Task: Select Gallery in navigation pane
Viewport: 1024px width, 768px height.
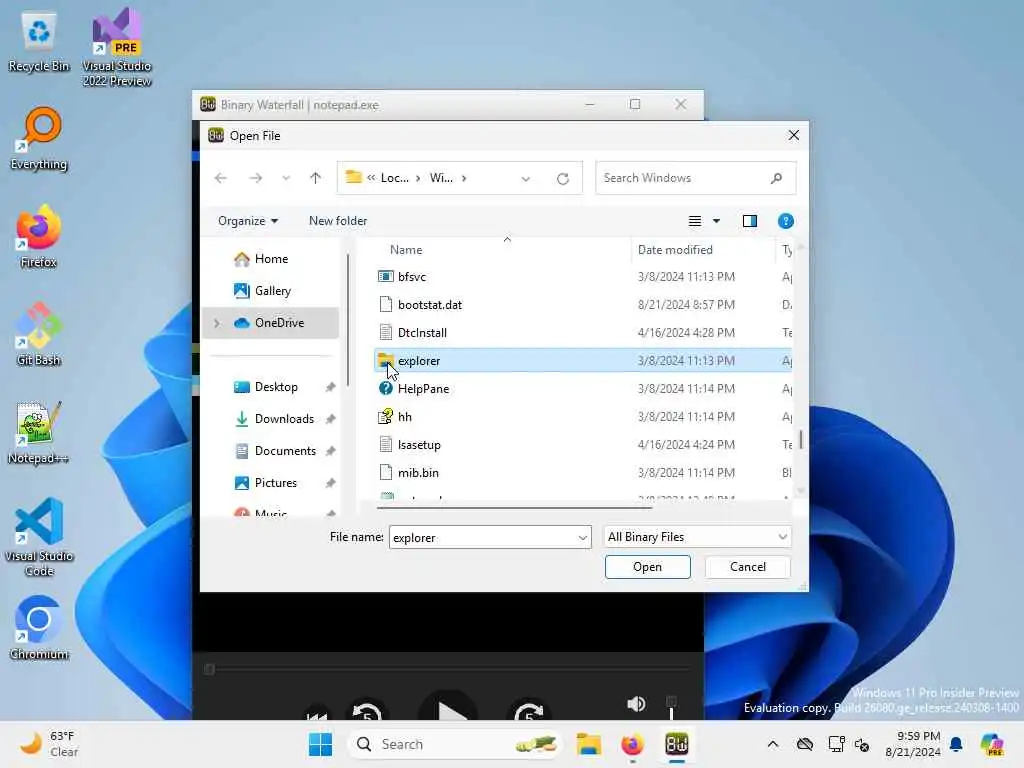Action: [272, 291]
